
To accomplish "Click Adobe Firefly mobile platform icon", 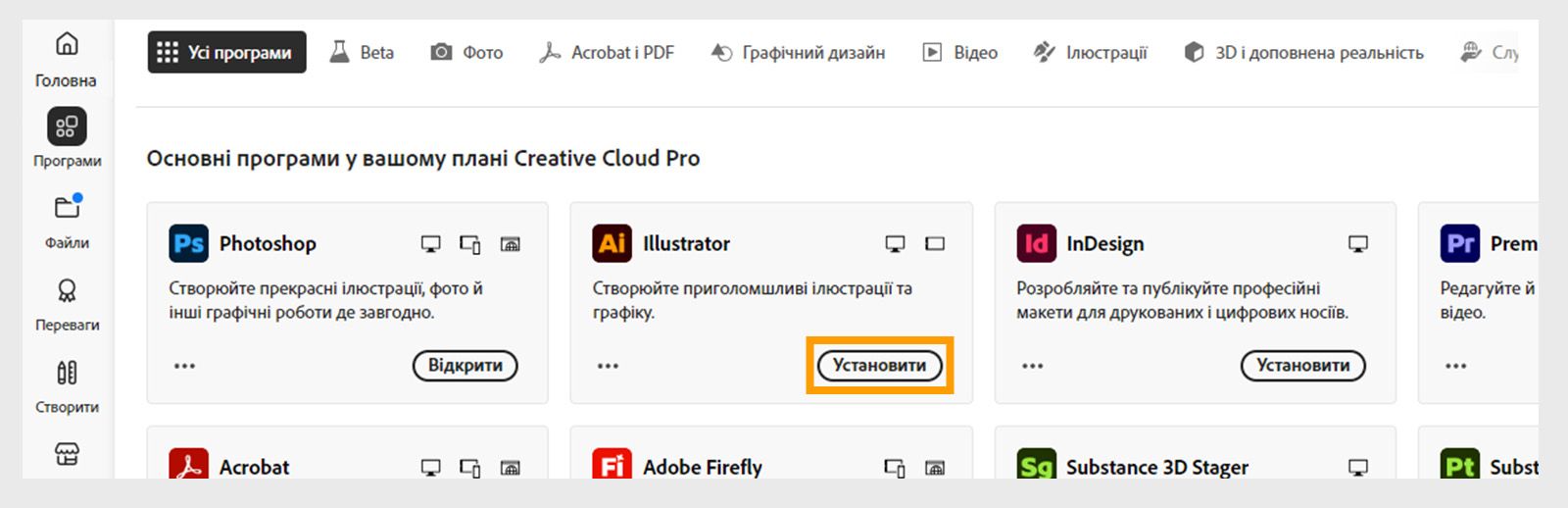I will [x=895, y=468].
